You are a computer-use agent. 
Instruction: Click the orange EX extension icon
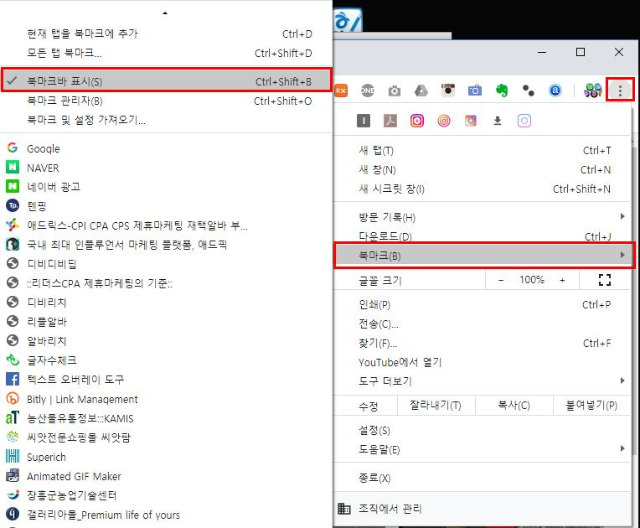coord(341,90)
